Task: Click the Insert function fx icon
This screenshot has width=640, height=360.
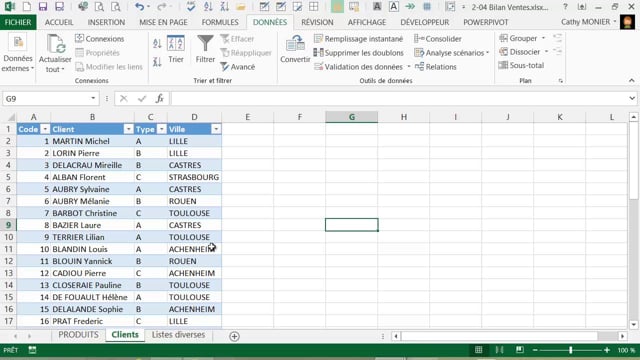Action: click(160, 98)
